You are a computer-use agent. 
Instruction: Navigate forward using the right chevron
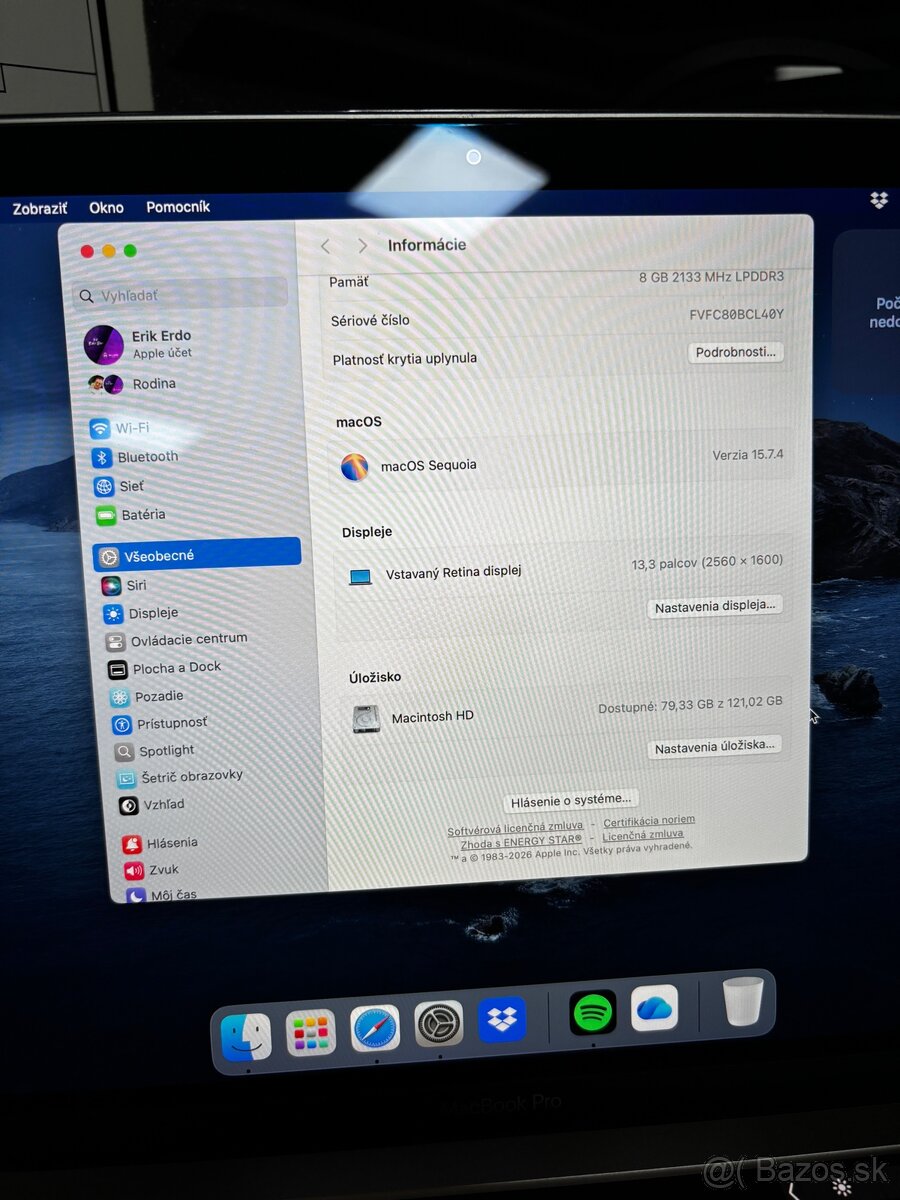point(362,245)
